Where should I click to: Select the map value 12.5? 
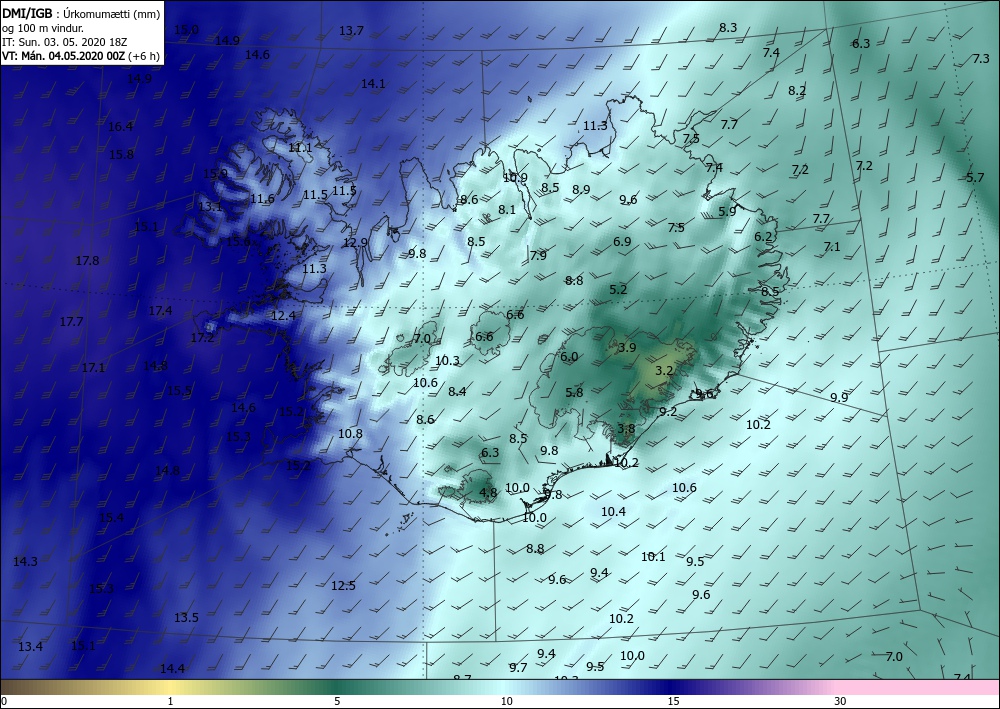[343, 585]
